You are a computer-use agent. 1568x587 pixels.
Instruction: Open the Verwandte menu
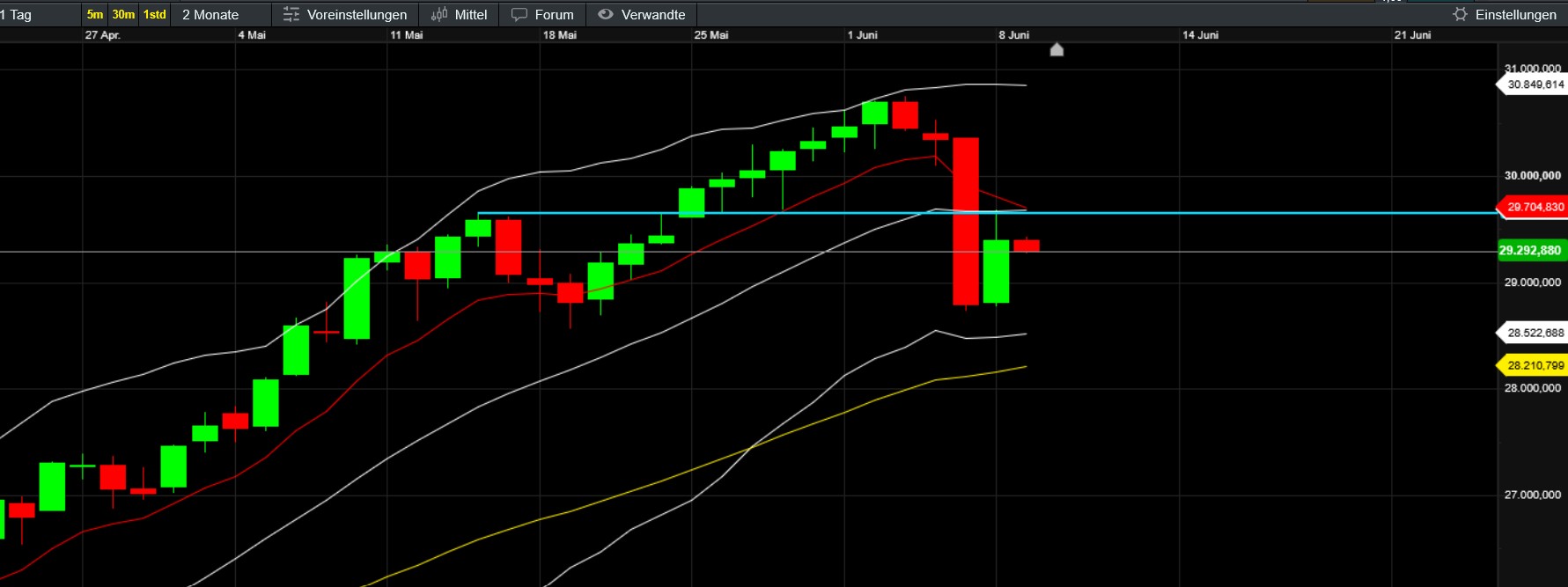[x=641, y=15]
